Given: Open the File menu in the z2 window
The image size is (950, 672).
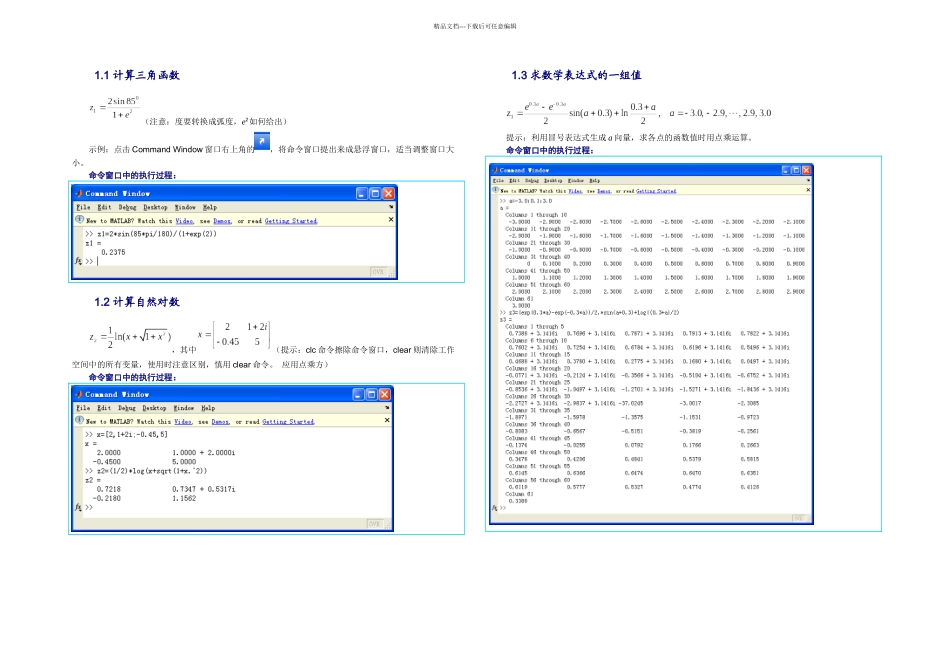Looking at the screenshot, I should point(83,408).
